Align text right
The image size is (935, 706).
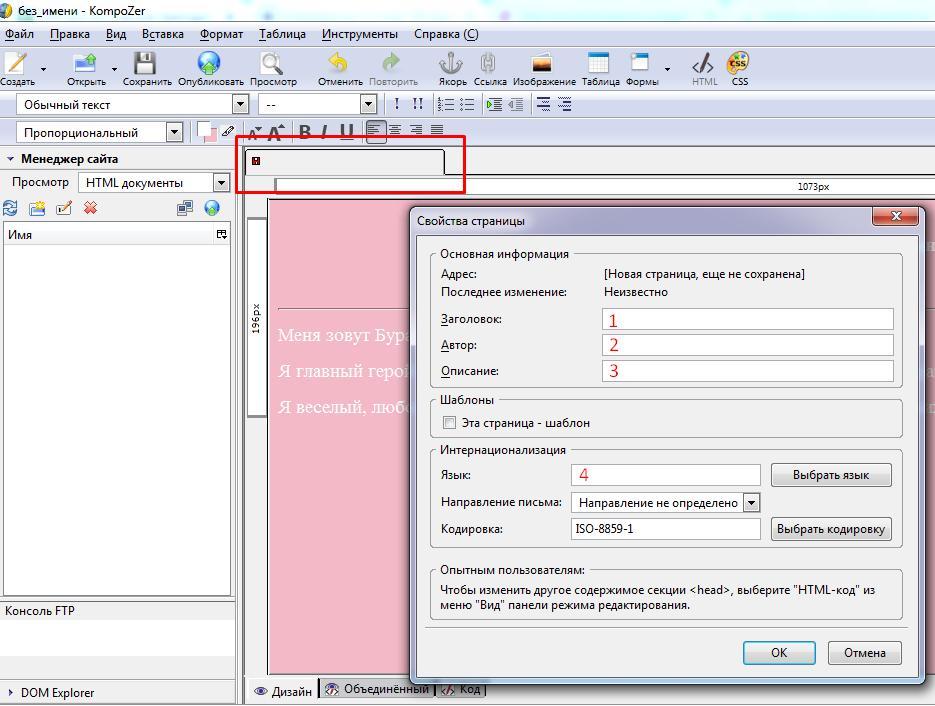coord(416,130)
